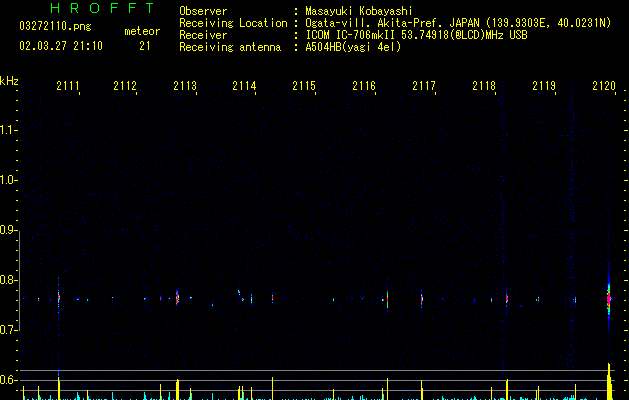This screenshot has width=629, height=400.
Task: Click the 2113 time axis marker
Action: tap(185, 85)
